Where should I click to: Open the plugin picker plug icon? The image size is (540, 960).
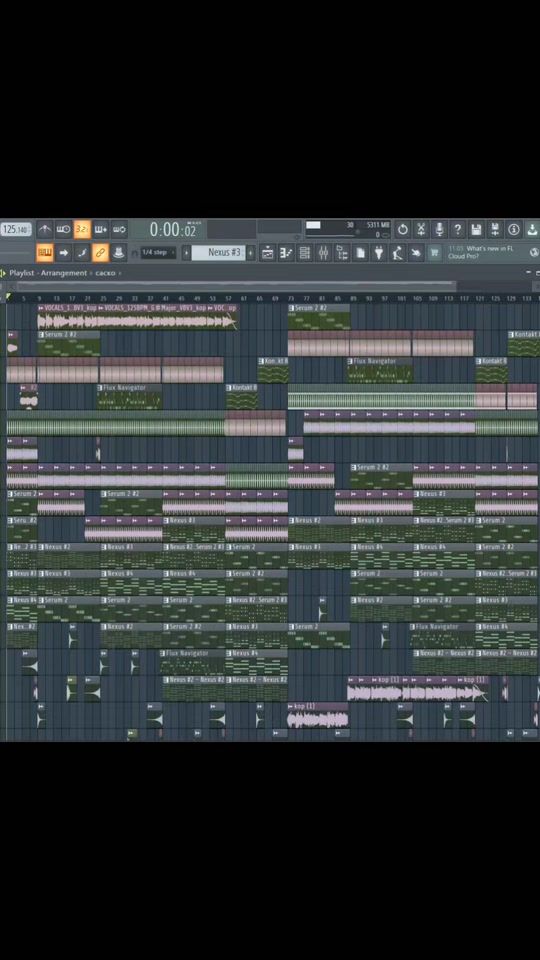pyautogui.click(x=379, y=252)
